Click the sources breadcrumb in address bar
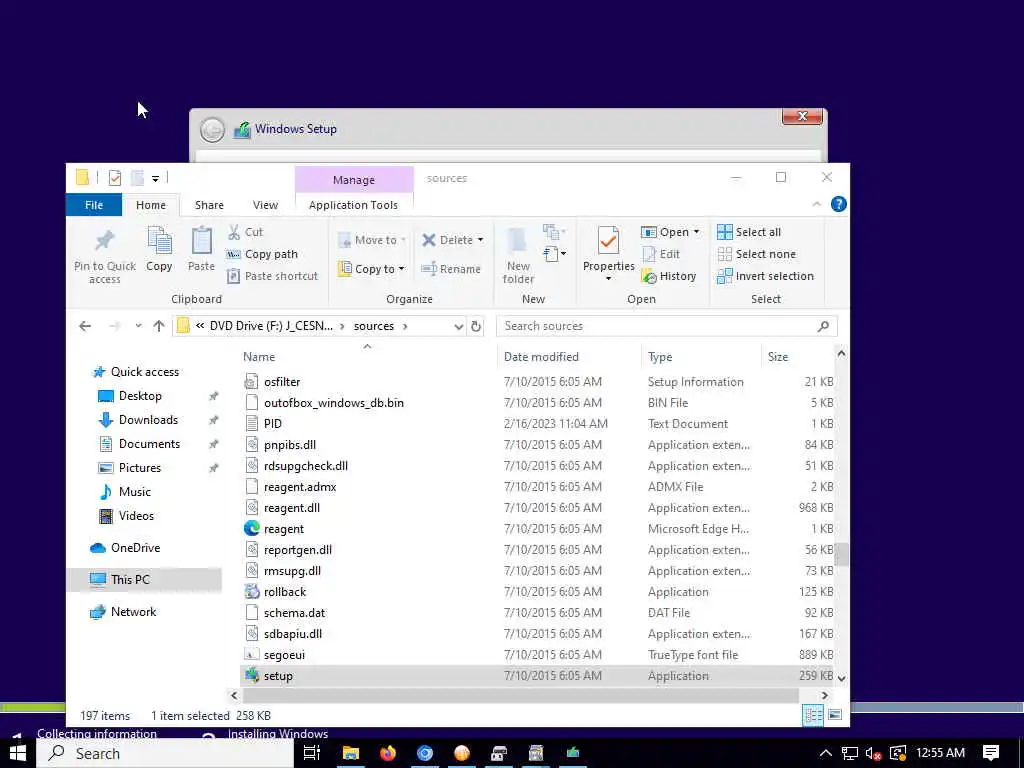The height and width of the screenshot is (768, 1024). [374, 326]
